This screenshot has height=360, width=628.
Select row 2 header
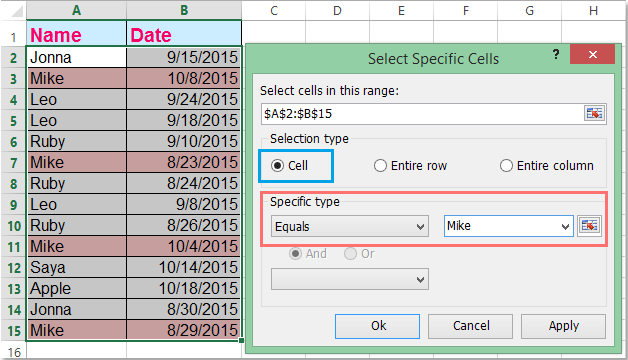(x=13, y=58)
